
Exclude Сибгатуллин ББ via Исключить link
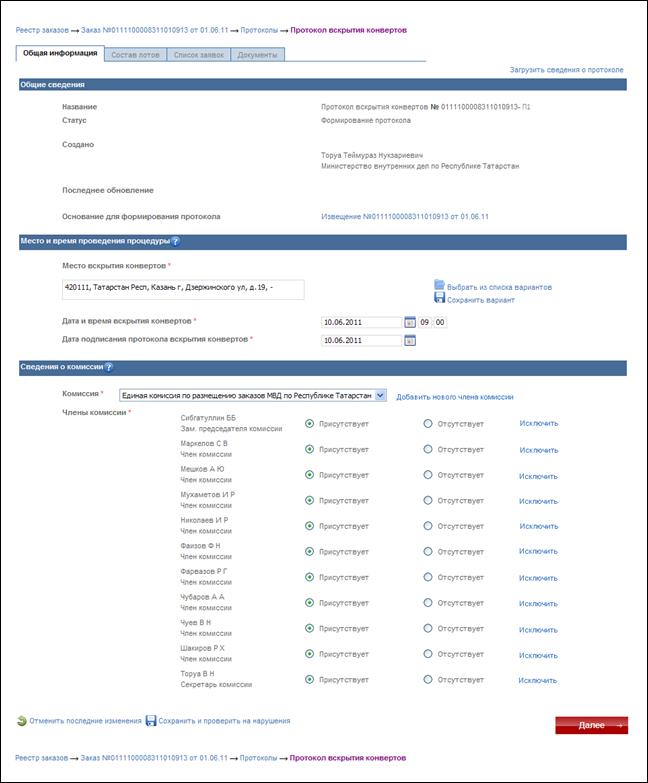[x=539, y=423]
